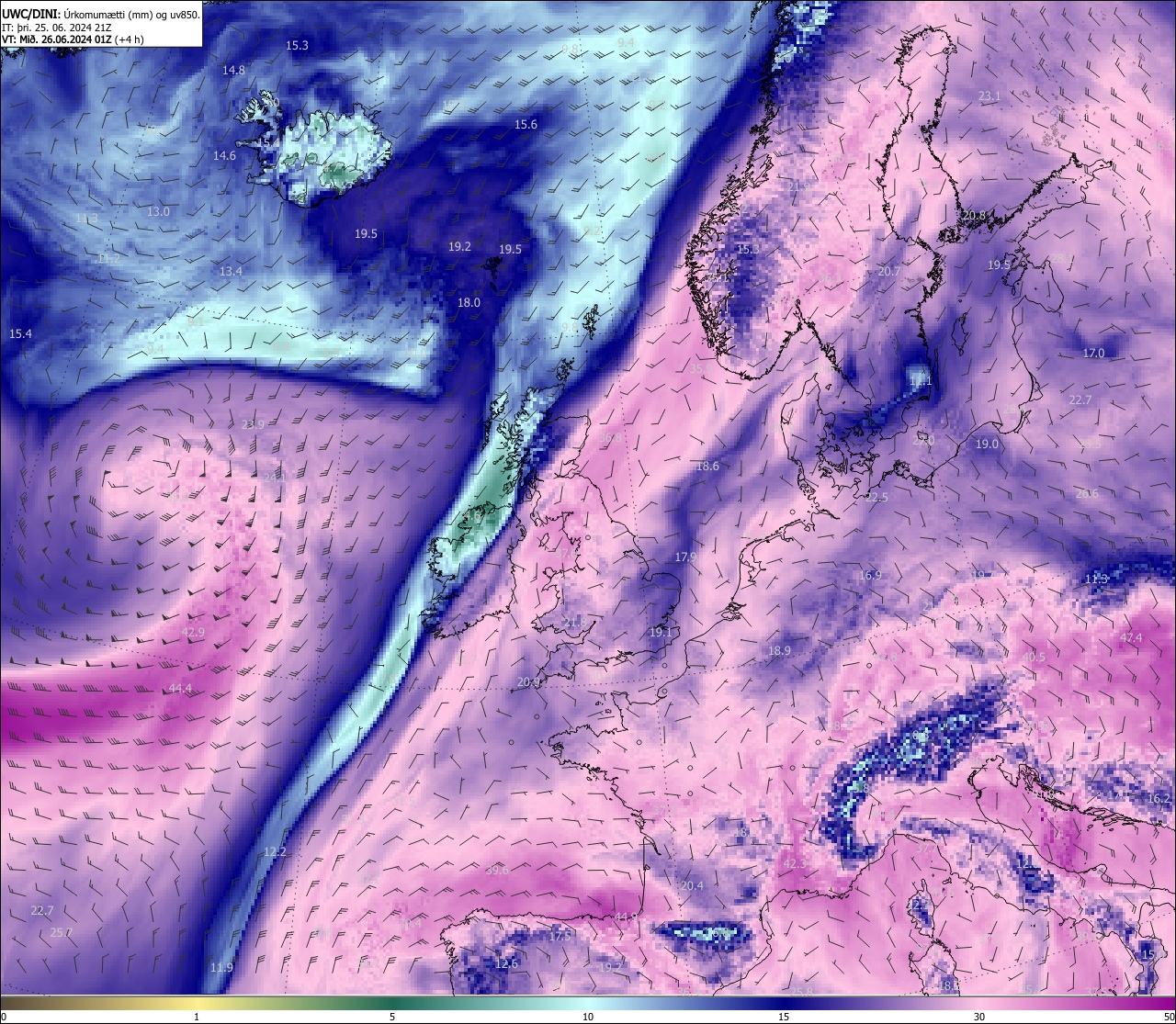Click the 5 tick on color scale
1176x1024 pixels.
[392, 1017]
